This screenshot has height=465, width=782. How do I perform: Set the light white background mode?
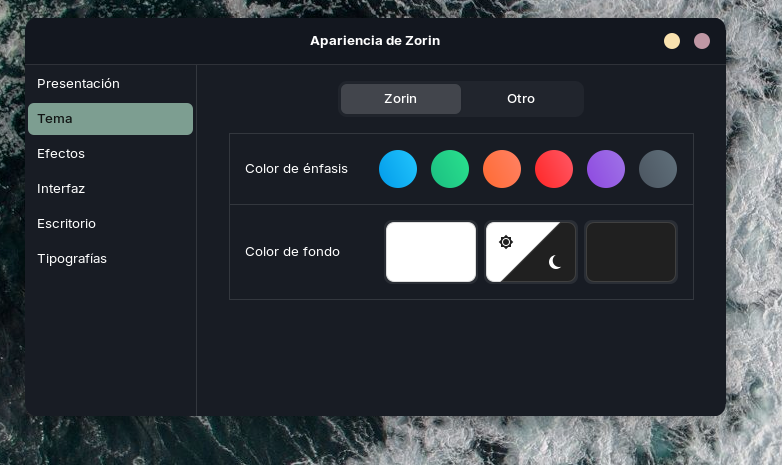tap(431, 252)
